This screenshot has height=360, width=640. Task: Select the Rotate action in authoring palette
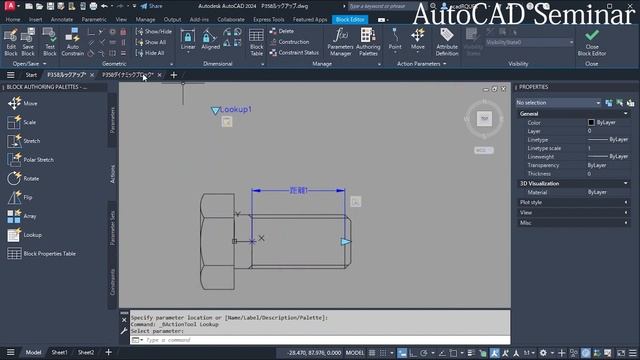pyautogui.click(x=23, y=178)
